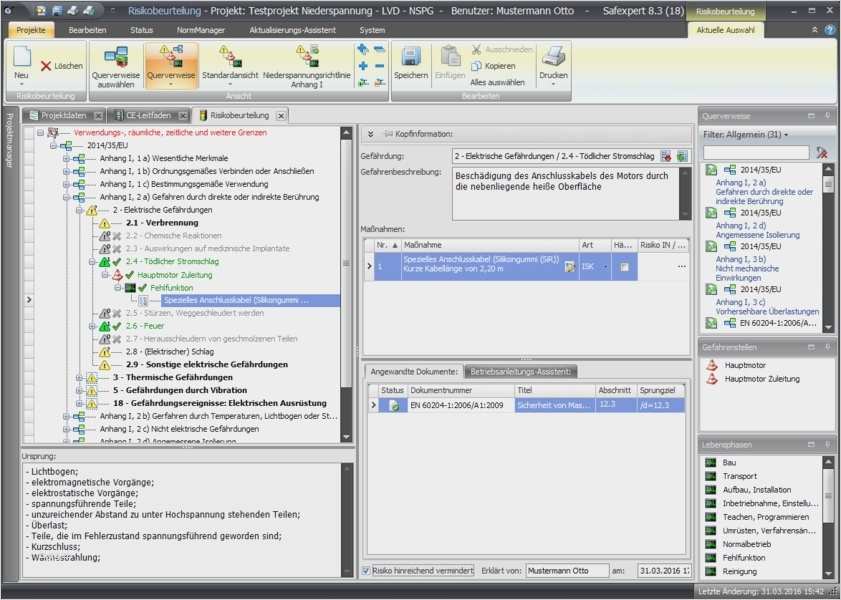The height and width of the screenshot is (600, 841).
Task: Click the Neu icon to create entry
Action: coord(20,58)
